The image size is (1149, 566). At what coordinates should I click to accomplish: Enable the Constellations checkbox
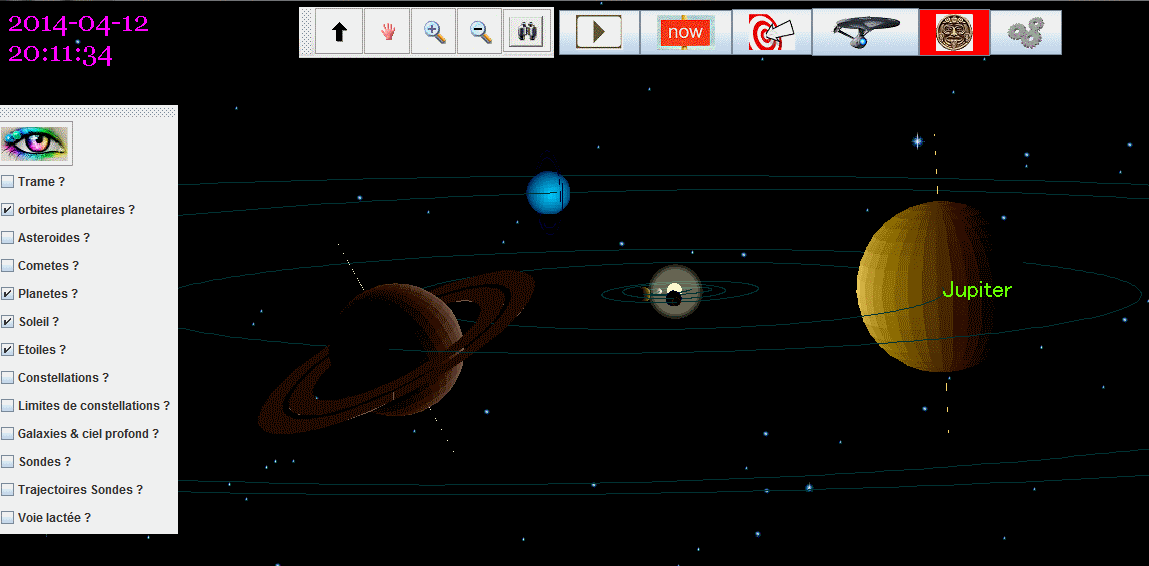pyautogui.click(x=7, y=378)
